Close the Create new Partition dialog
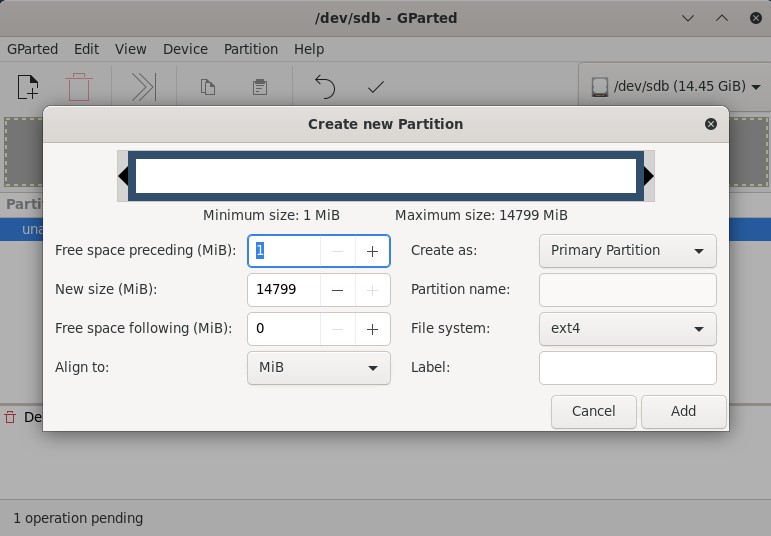 pos(711,124)
